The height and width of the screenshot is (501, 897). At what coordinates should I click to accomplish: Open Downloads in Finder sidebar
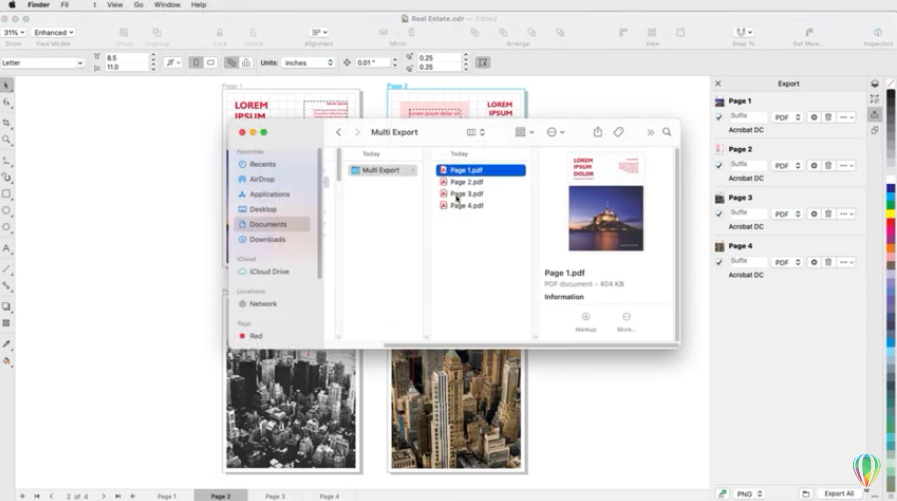(x=272, y=239)
